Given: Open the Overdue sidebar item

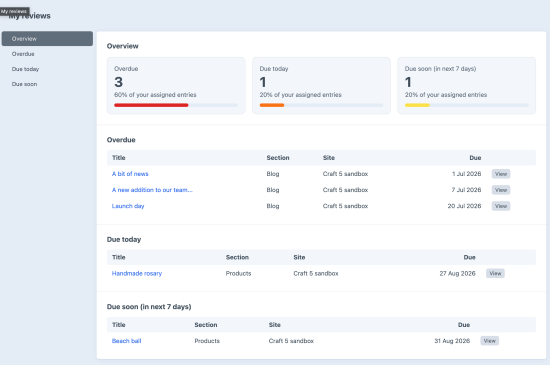Looking at the screenshot, I should point(23,54).
